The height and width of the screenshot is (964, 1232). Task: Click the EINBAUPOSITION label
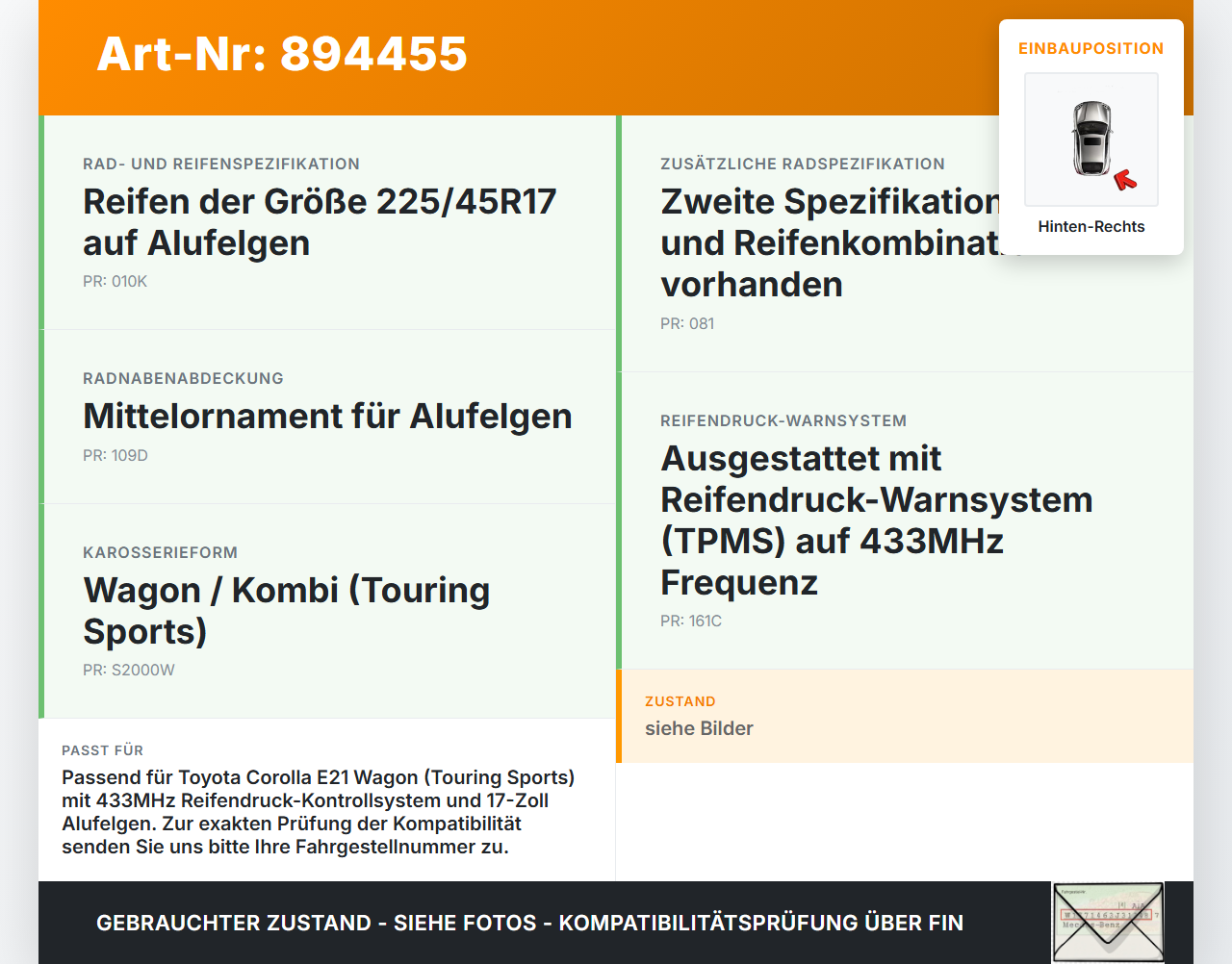click(x=1091, y=48)
